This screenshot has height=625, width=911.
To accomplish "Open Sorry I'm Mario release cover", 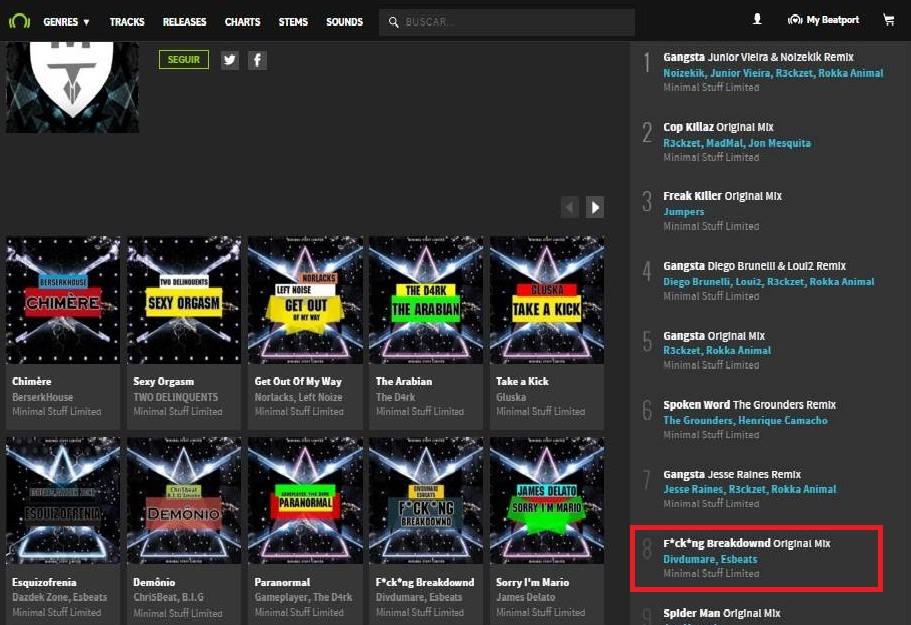I will 547,501.
